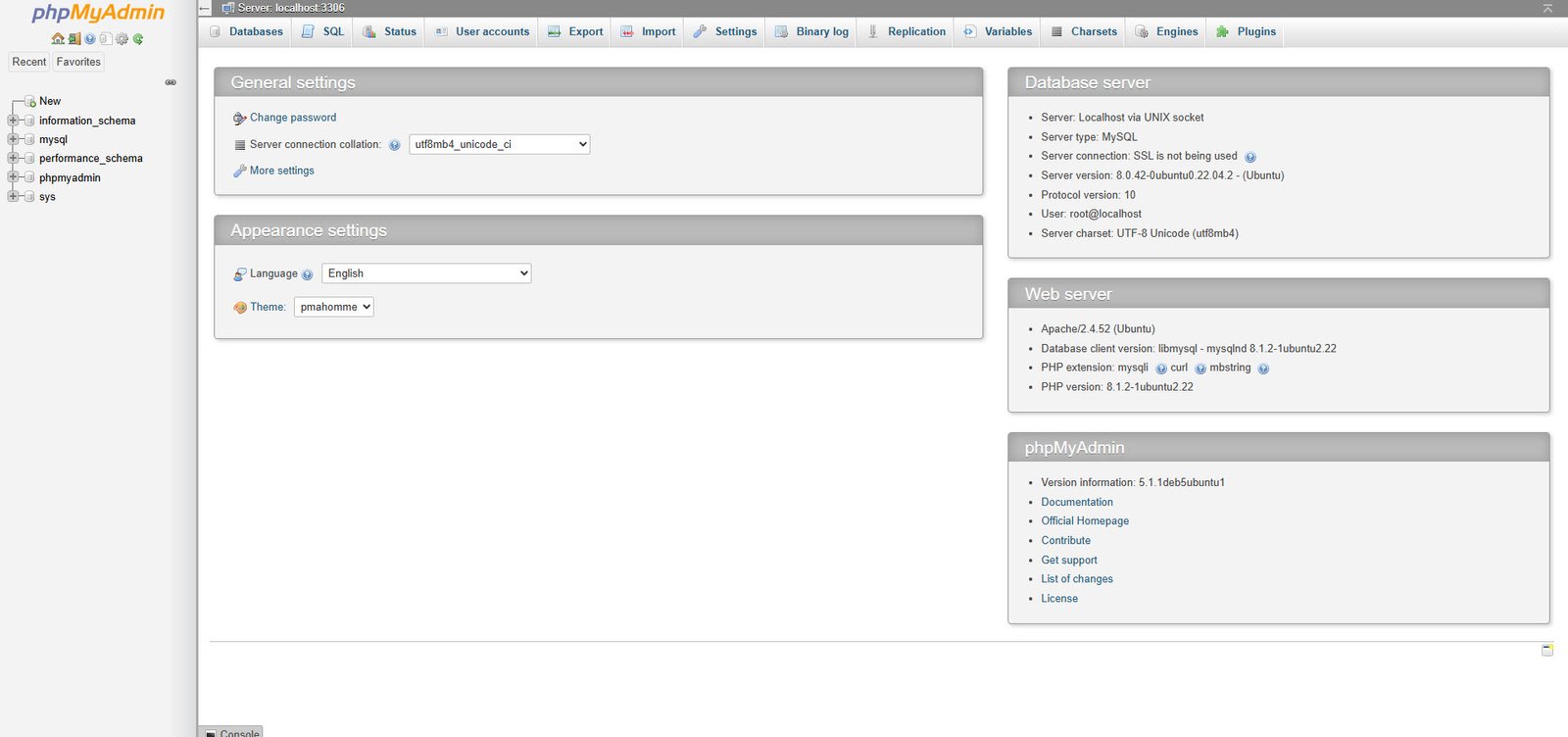This screenshot has width=1568, height=737.
Task: Open the Plugins tab
Action: [x=1246, y=31]
